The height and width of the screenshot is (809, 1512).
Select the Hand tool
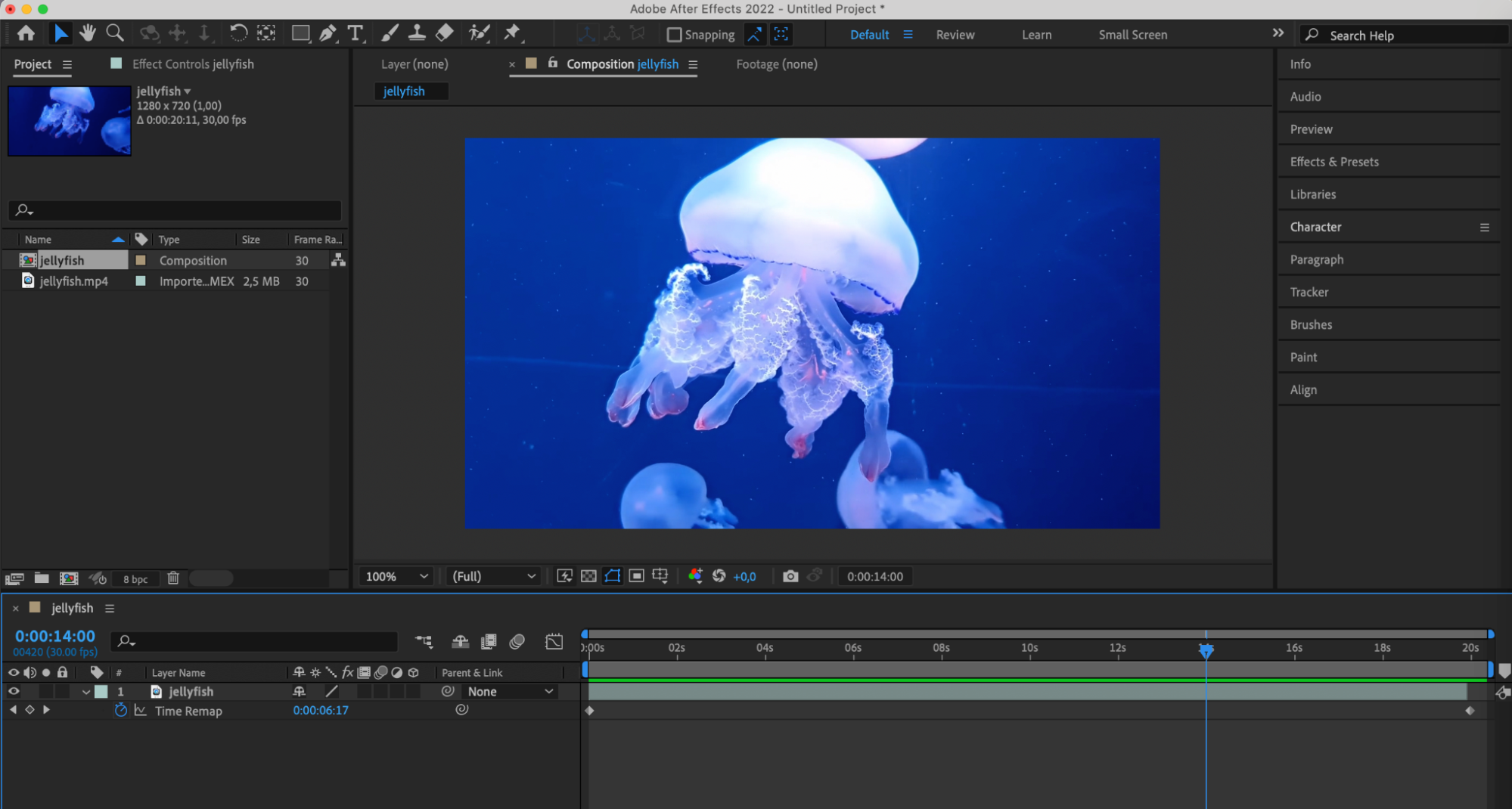coord(88,33)
